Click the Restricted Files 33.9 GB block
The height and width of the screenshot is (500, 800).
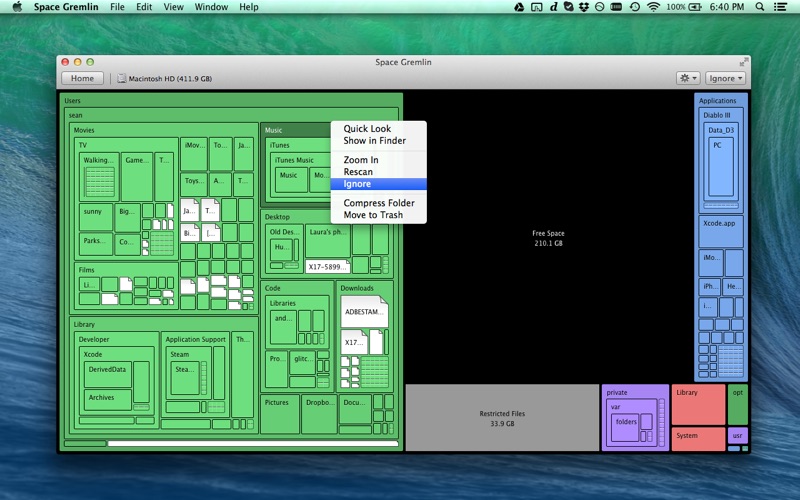(502, 418)
